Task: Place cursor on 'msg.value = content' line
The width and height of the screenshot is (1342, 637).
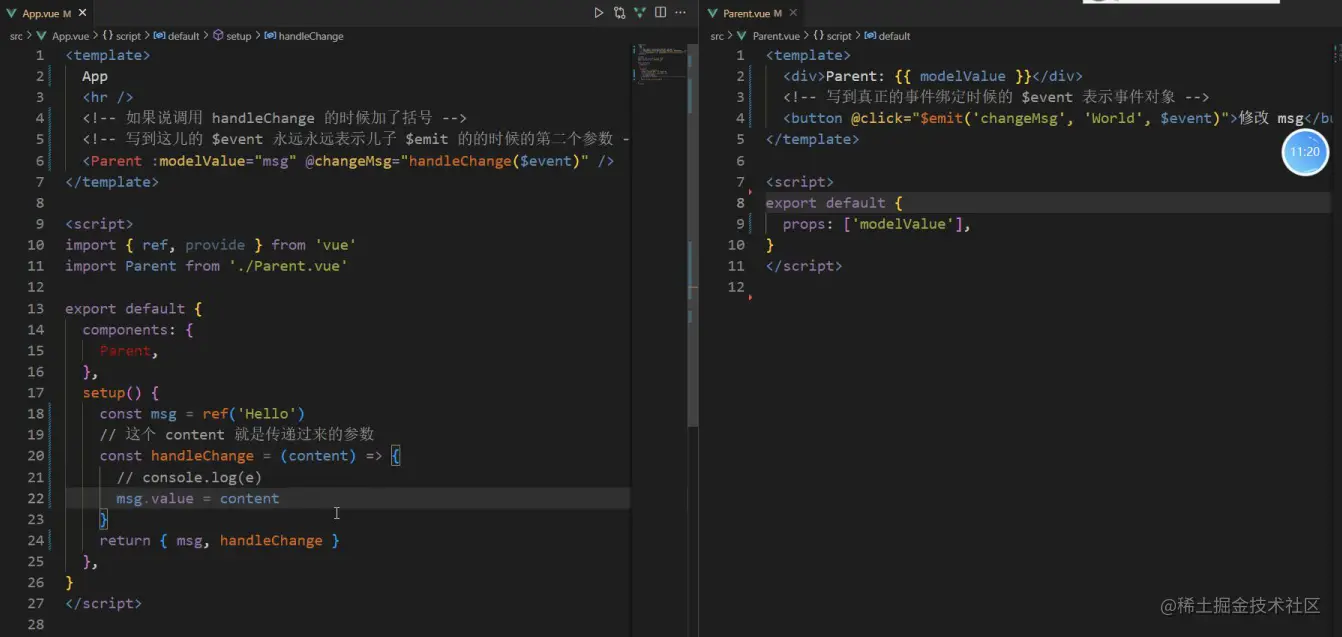Action: [x=197, y=498]
